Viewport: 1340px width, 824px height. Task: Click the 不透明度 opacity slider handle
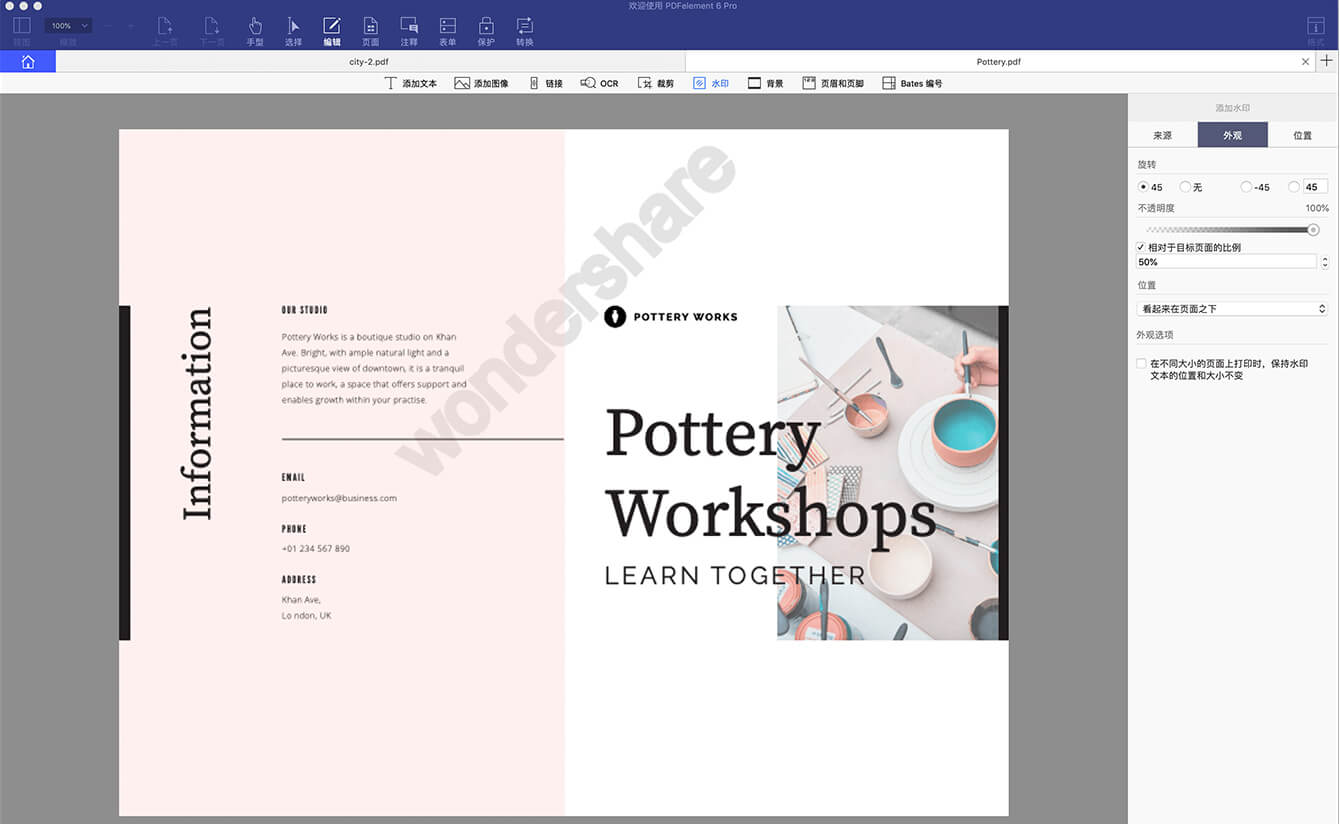[x=1313, y=230]
